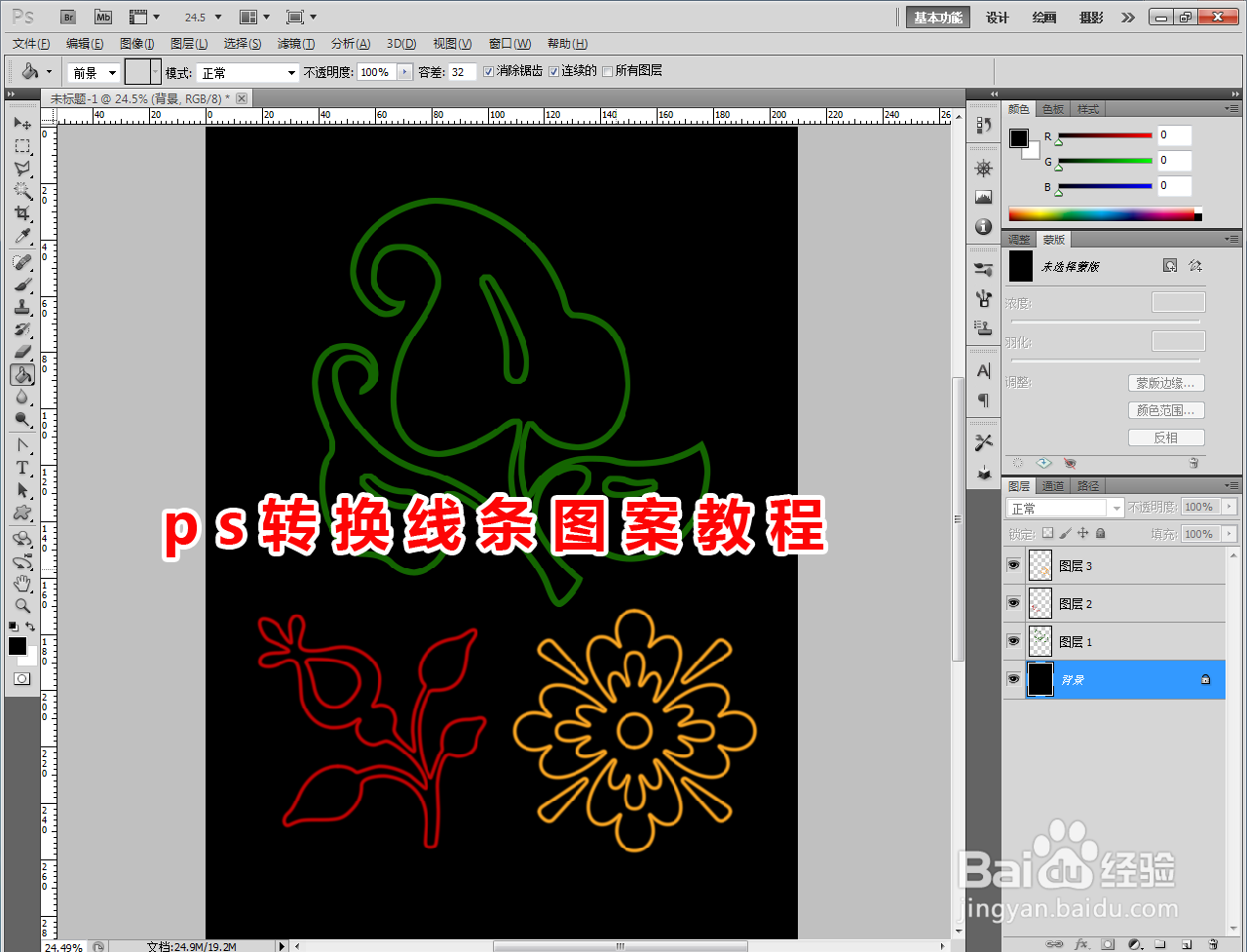Viewport: 1247px width, 952px height.
Task: Select the Eyedropper tool
Action: pyautogui.click(x=22, y=237)
